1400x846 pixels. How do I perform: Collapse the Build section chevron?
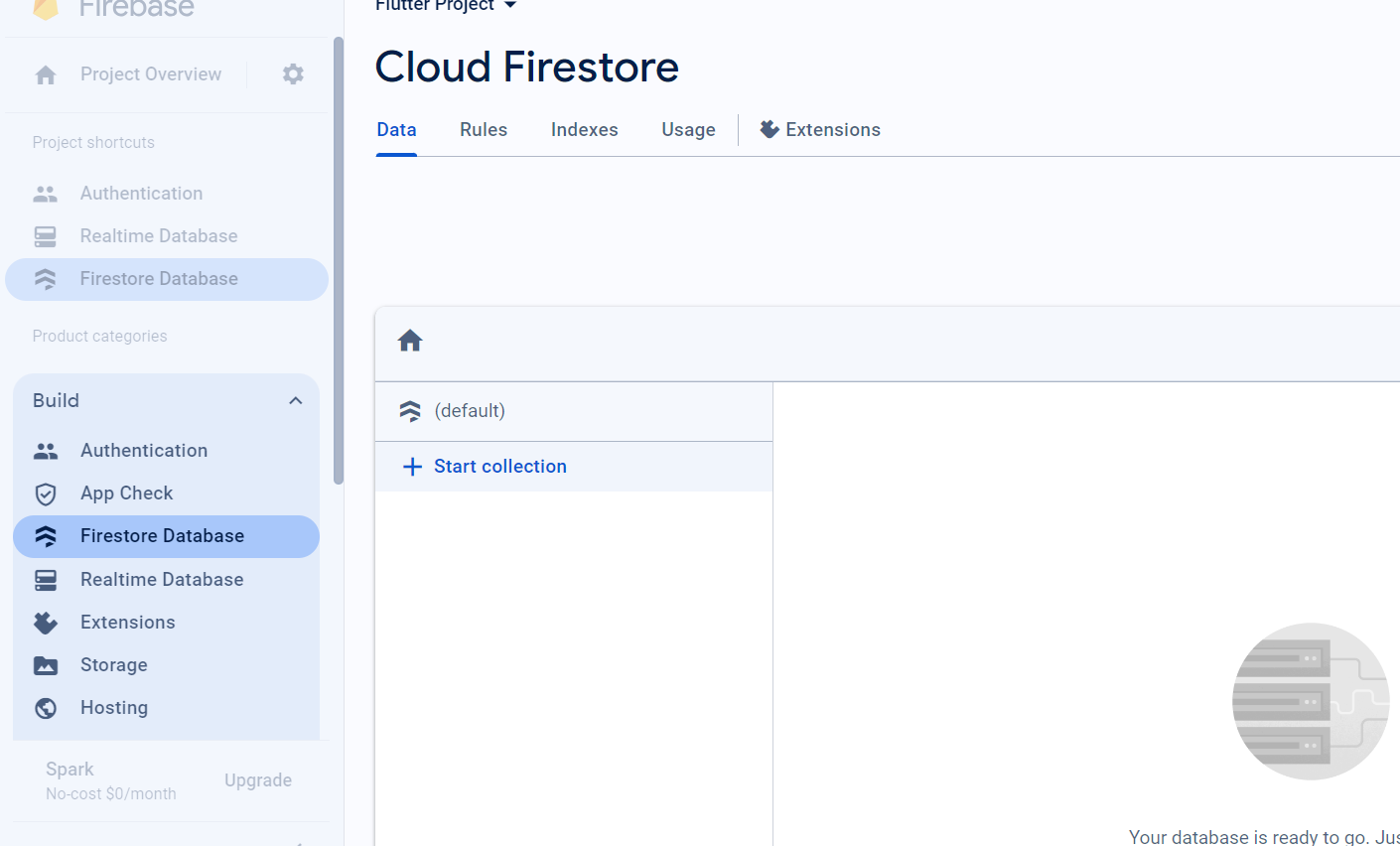pyautogui.click(x=295, y=400)
